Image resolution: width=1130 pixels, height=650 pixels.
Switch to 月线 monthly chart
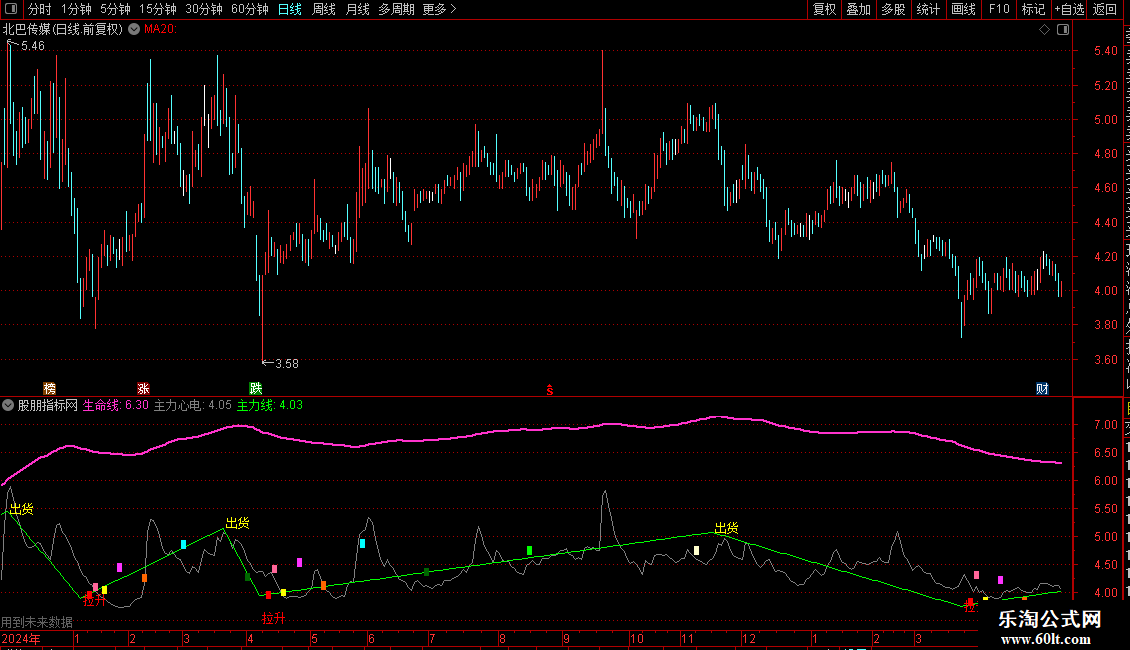coord(357,9)
